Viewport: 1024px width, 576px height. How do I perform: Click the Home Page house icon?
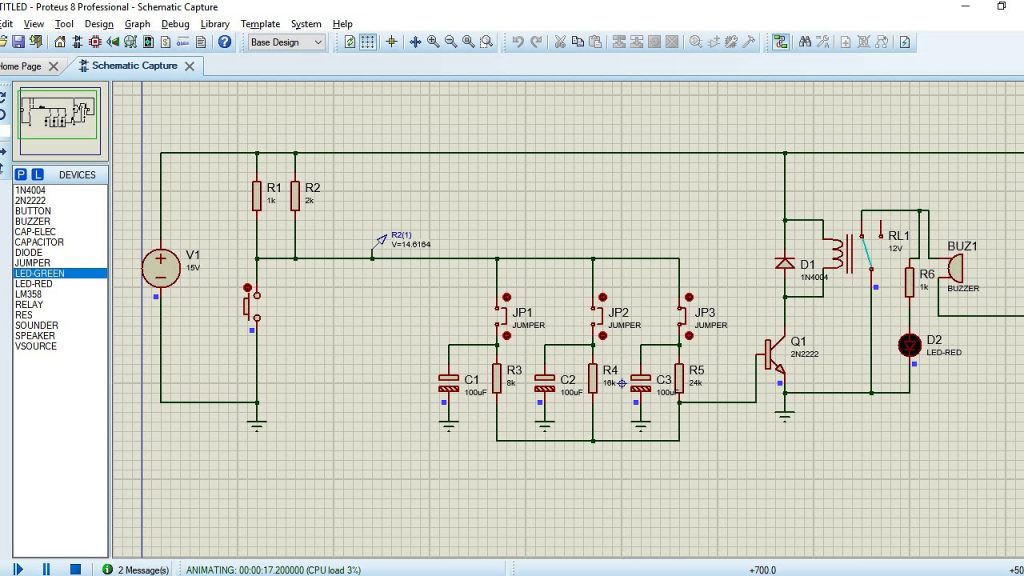pos(60,42)
